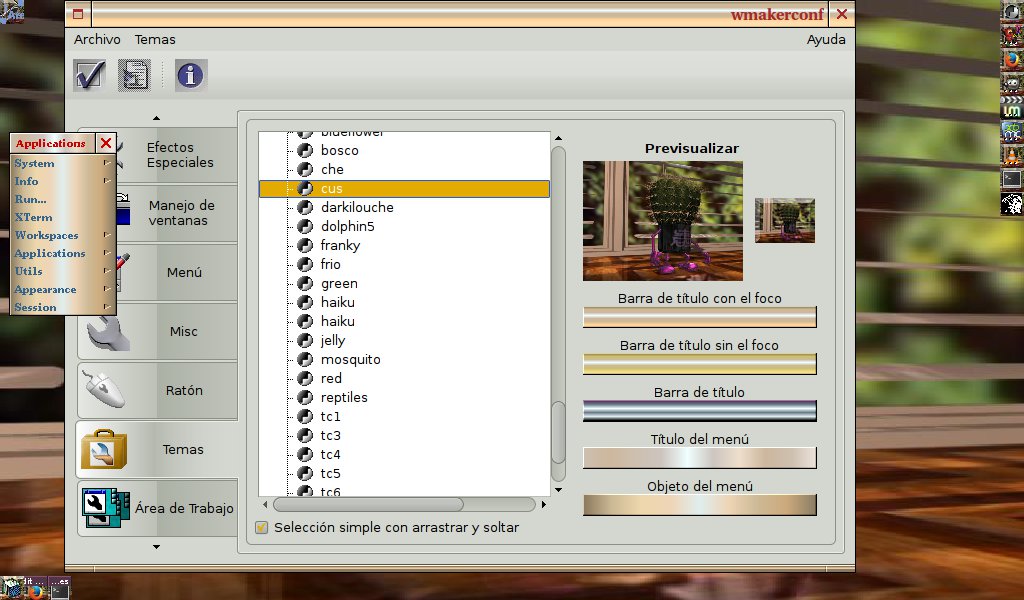Viewport: 1024px width, 600px height.
Task: Select the reptiles theme
Action: 344,397
